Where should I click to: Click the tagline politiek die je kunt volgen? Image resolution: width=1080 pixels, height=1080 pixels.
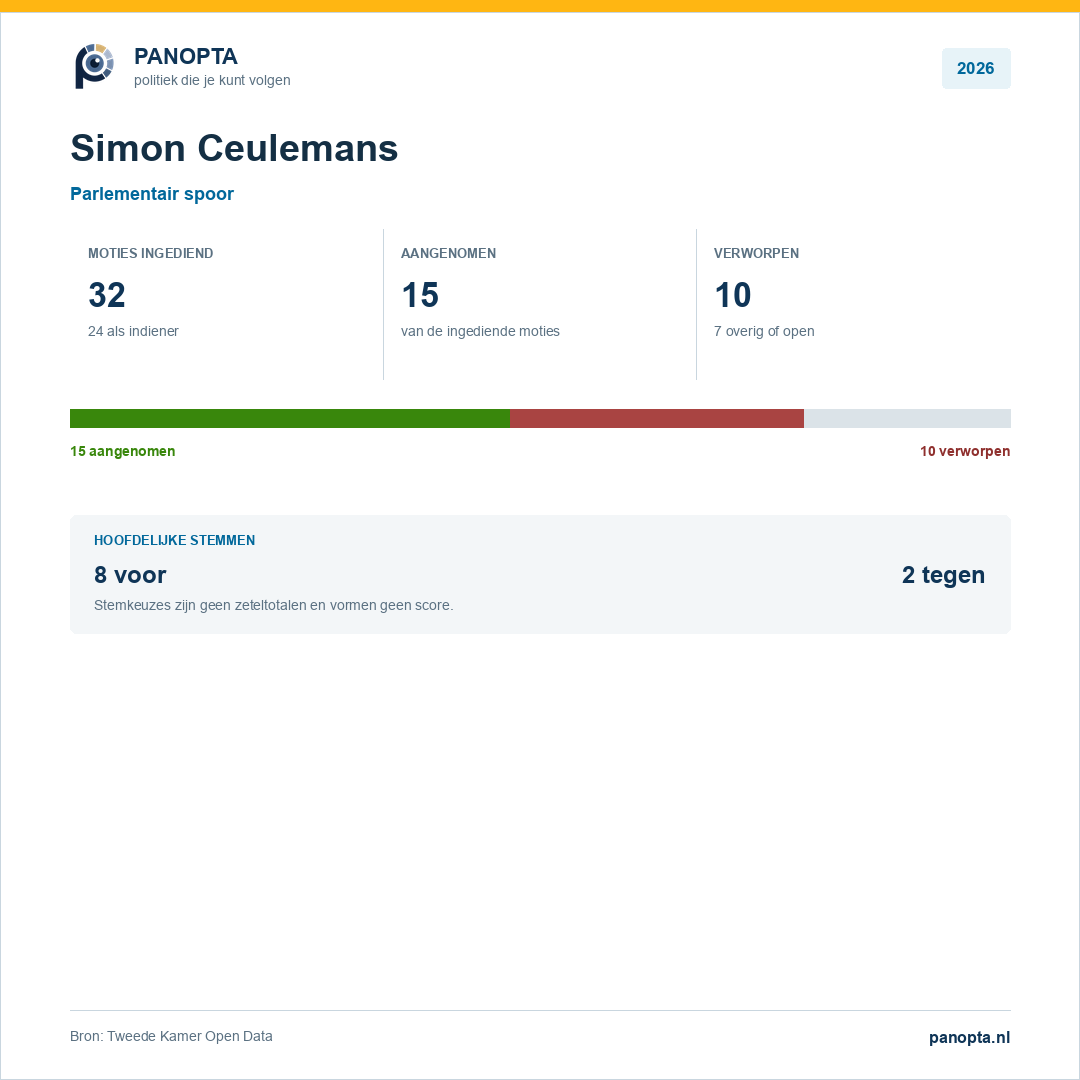click(x=212, y=80)
